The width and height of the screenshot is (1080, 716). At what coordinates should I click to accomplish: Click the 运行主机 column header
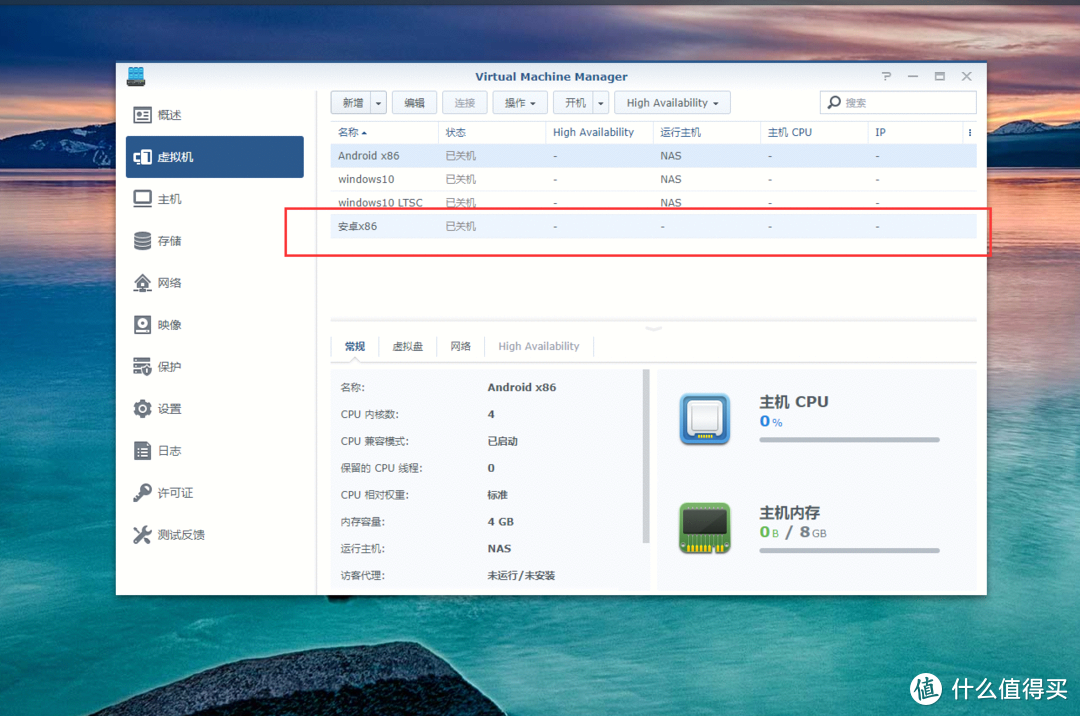coord(707,132)
